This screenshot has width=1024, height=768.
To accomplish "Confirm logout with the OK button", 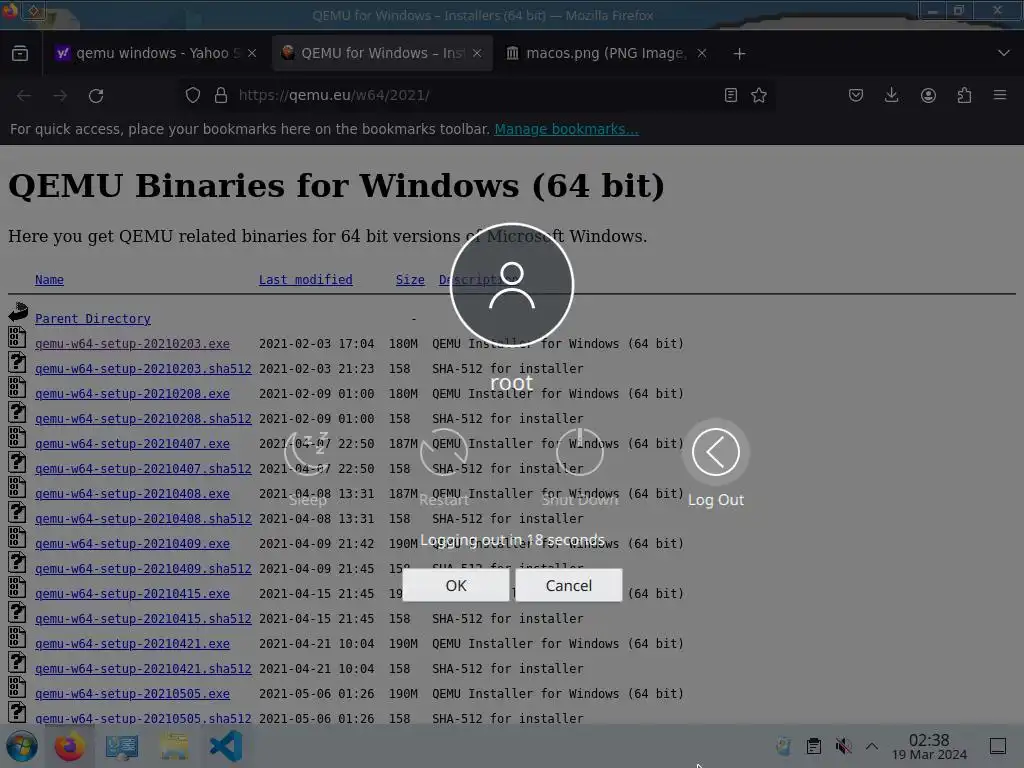I will pos(456,585).
